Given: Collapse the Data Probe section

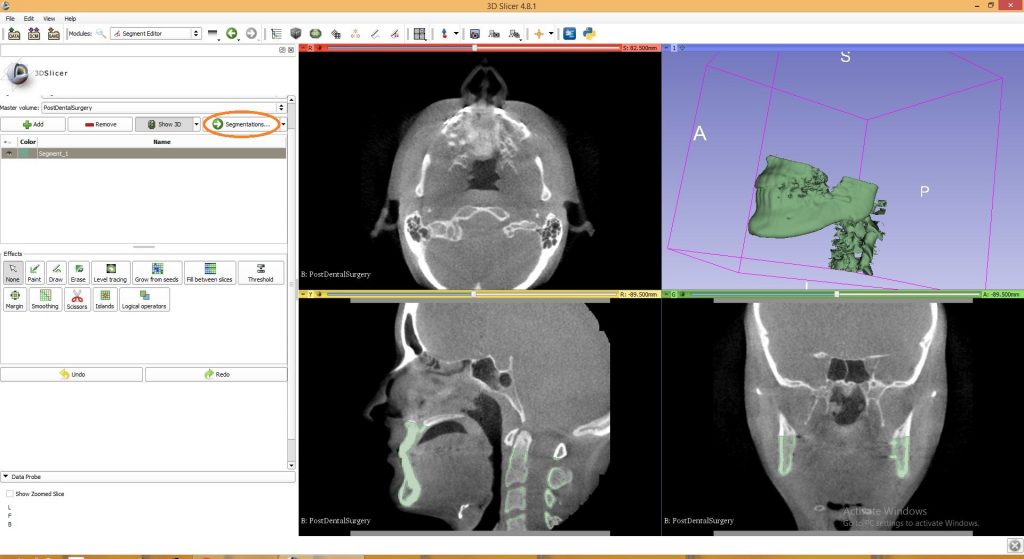Looking at the screenshot, I should coord(6,477).
